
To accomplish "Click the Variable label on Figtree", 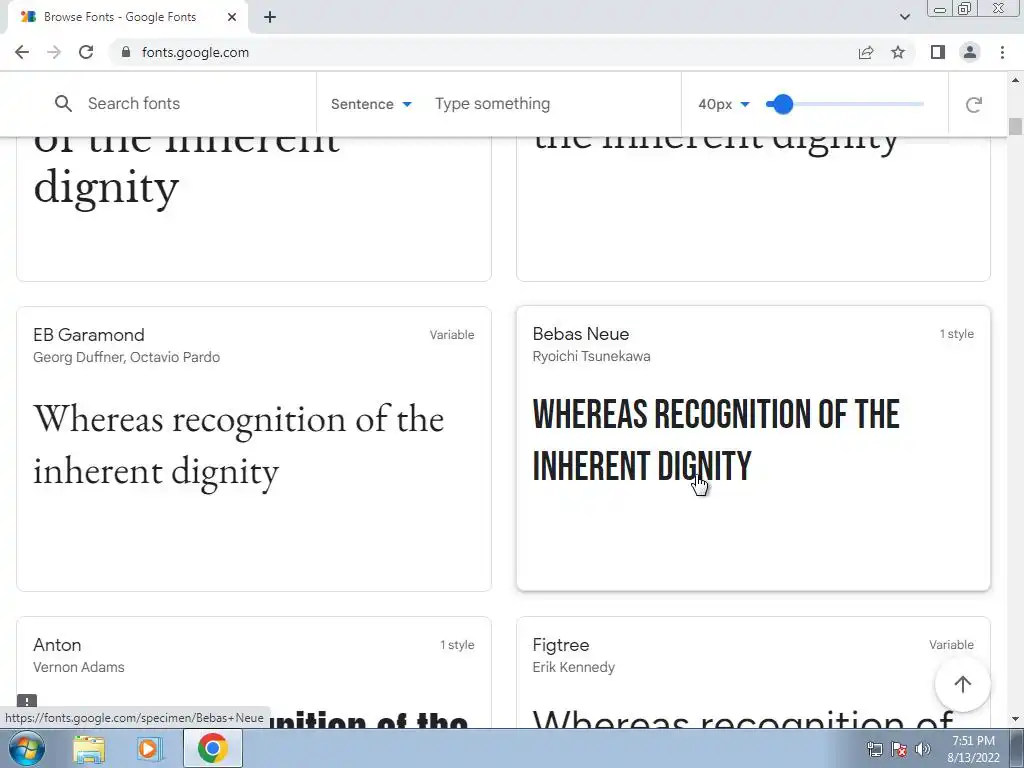I will (x=951, y=645).
